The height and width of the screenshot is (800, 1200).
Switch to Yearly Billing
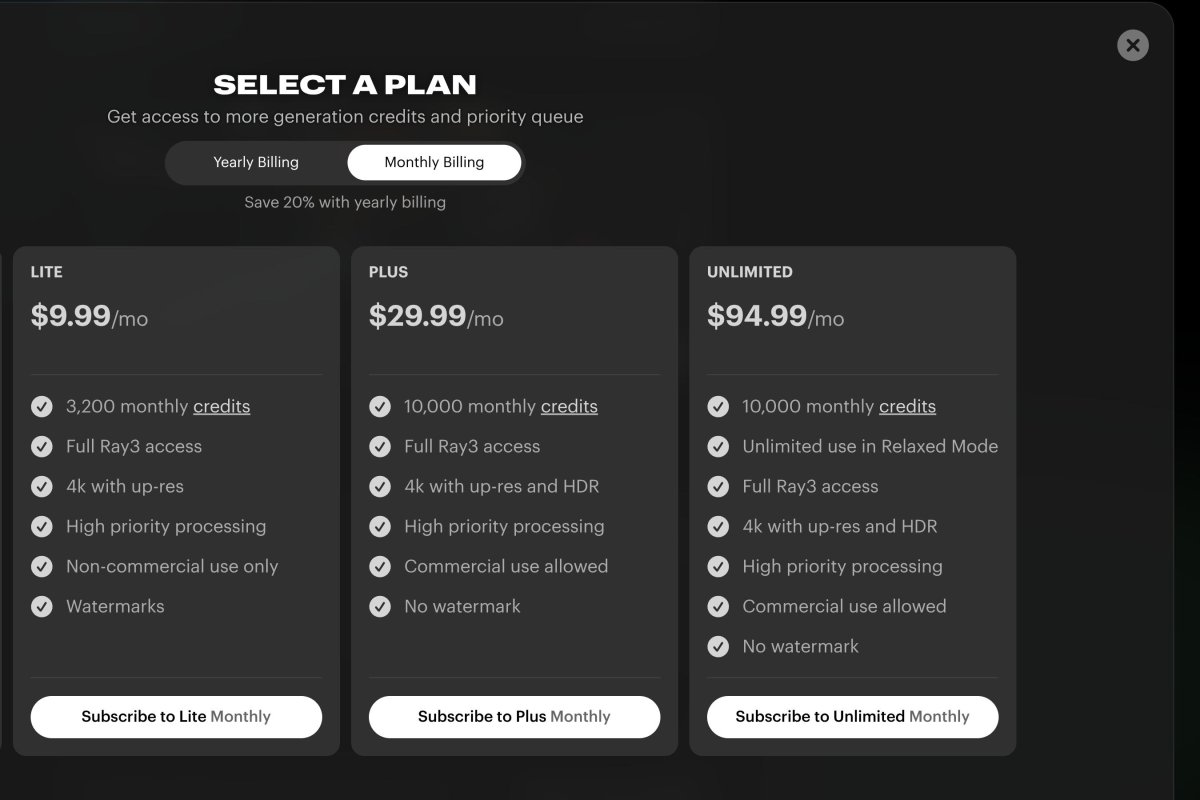(256, 162)
